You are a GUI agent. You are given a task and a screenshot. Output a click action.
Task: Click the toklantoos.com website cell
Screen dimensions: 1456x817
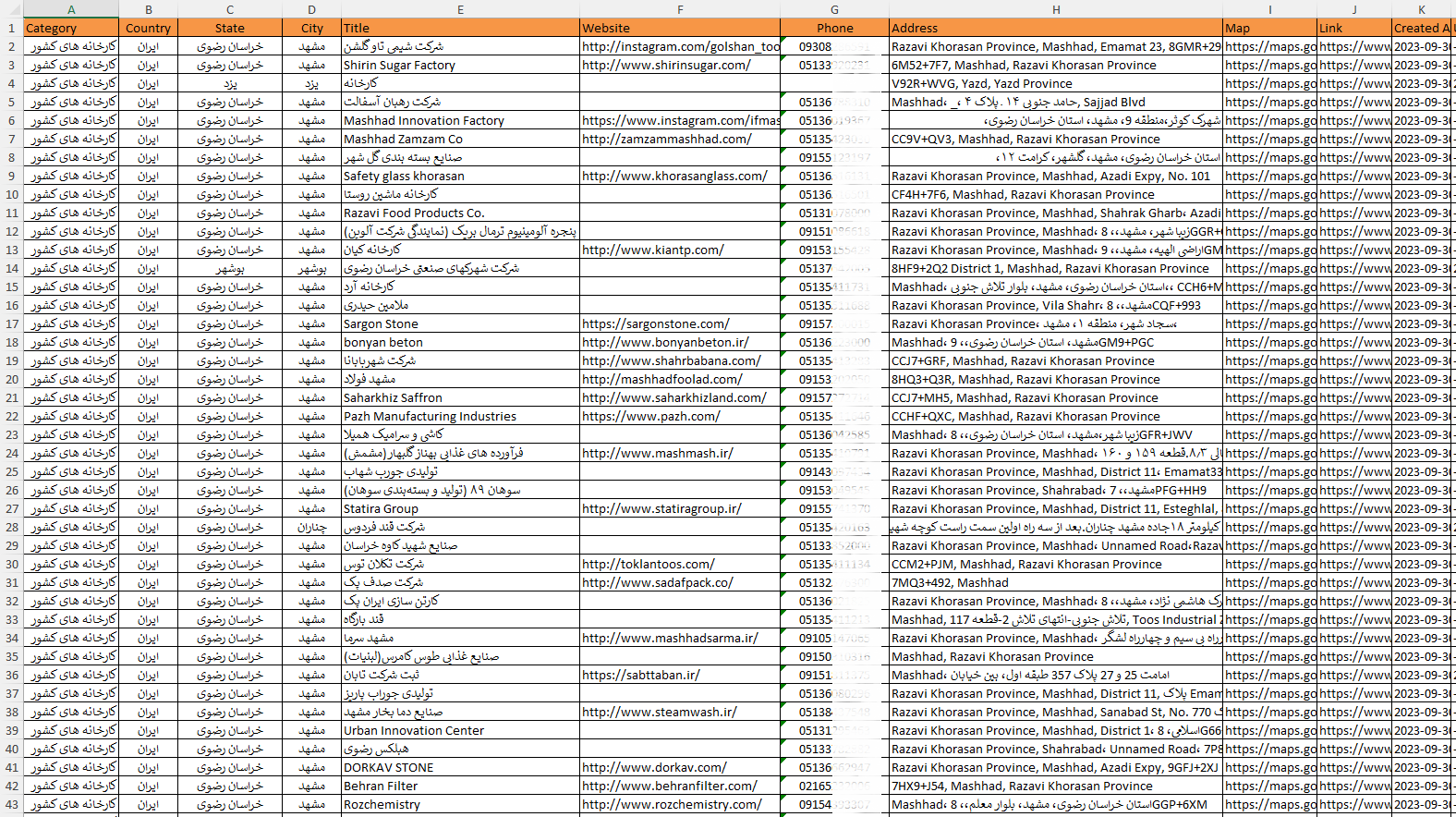[680, 564]
